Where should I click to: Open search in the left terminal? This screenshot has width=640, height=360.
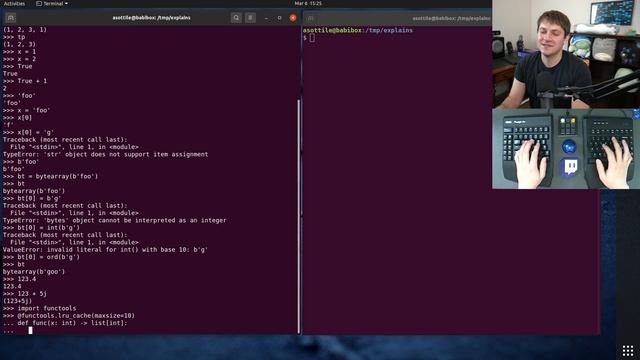click(236, 18)
